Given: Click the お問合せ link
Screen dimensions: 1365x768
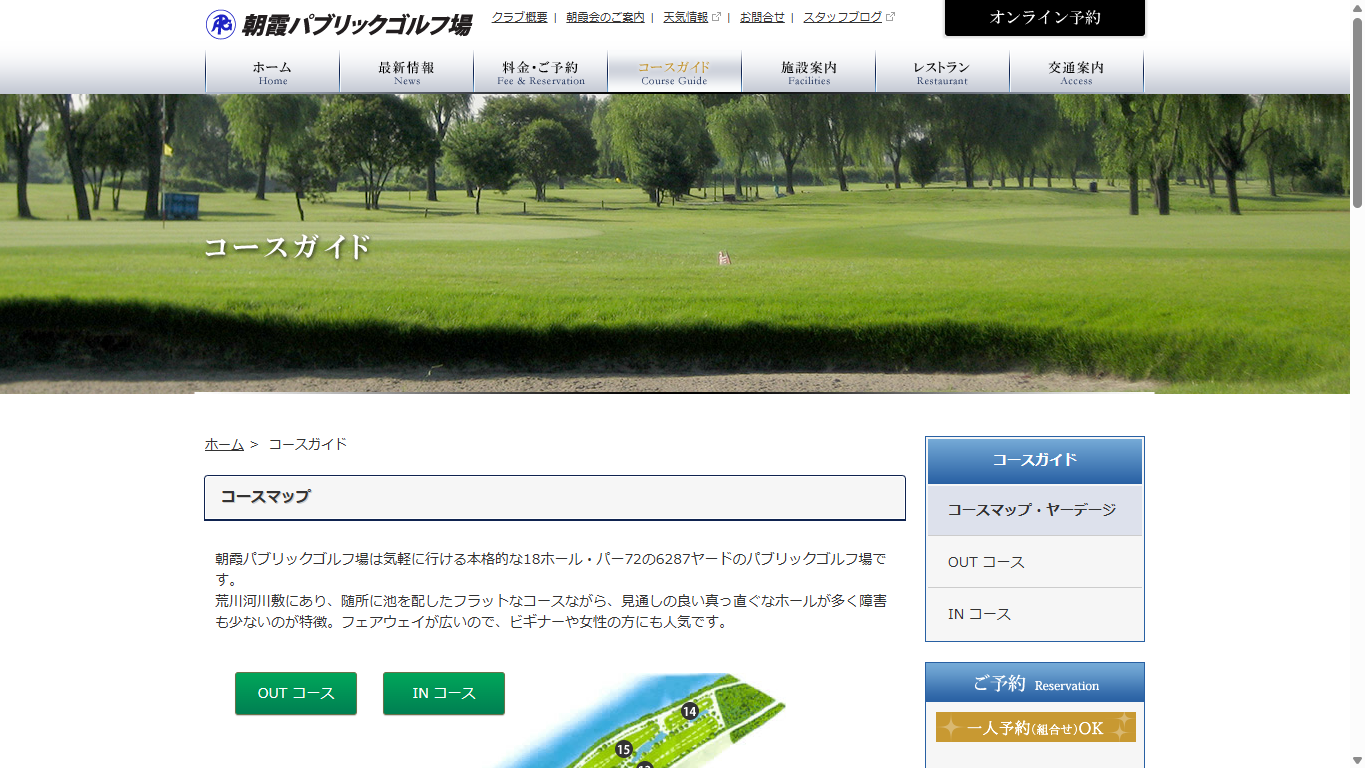Looking at the screenshot, I should [x=762, y=17].
